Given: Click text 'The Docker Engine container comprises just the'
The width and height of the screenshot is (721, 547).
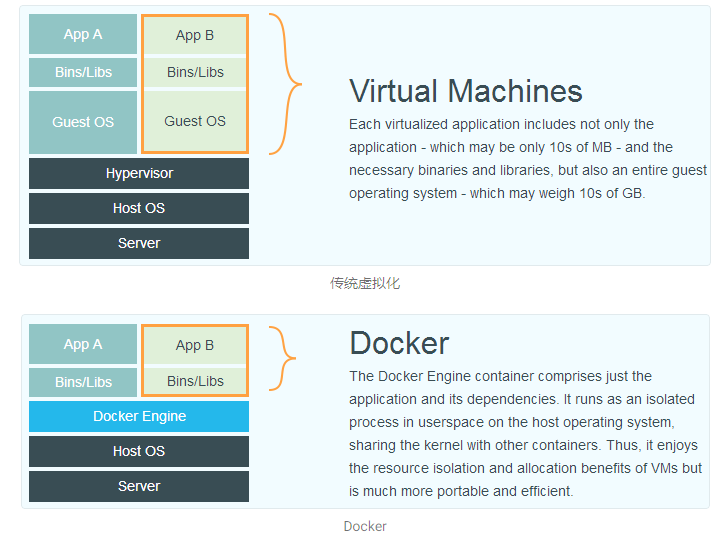Looking at the screenshot, I should click(x=500, y=376).
